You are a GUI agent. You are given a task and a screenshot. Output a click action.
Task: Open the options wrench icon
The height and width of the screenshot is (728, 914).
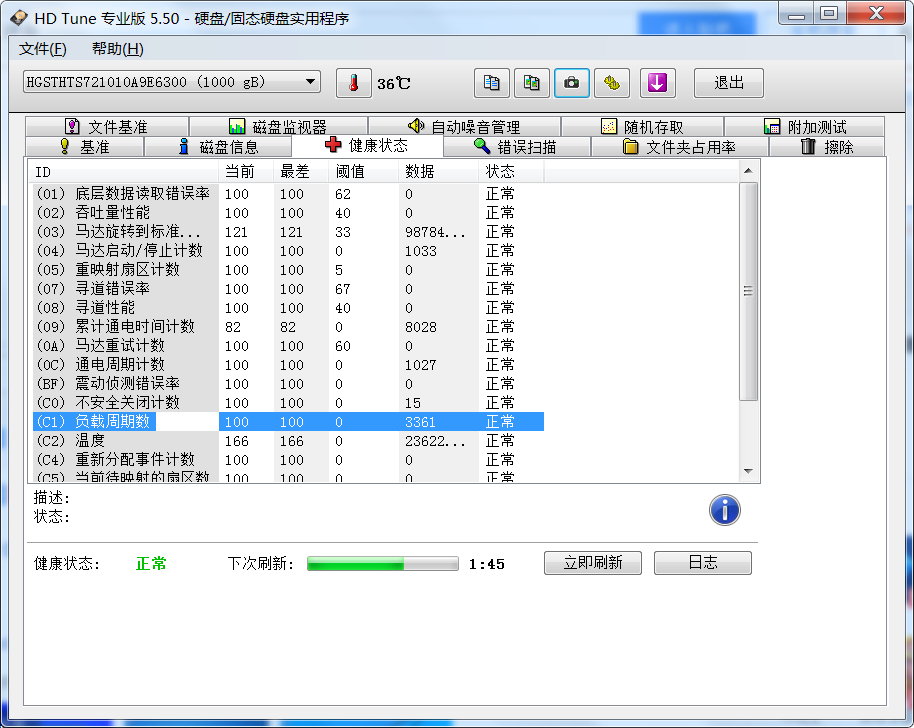coord(611,83)
